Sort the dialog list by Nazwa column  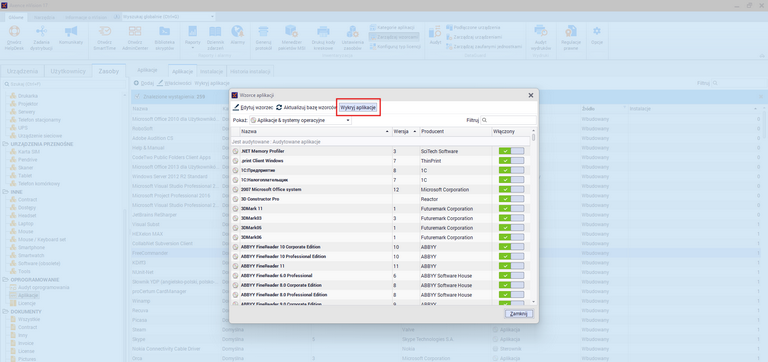click(315, 132)
